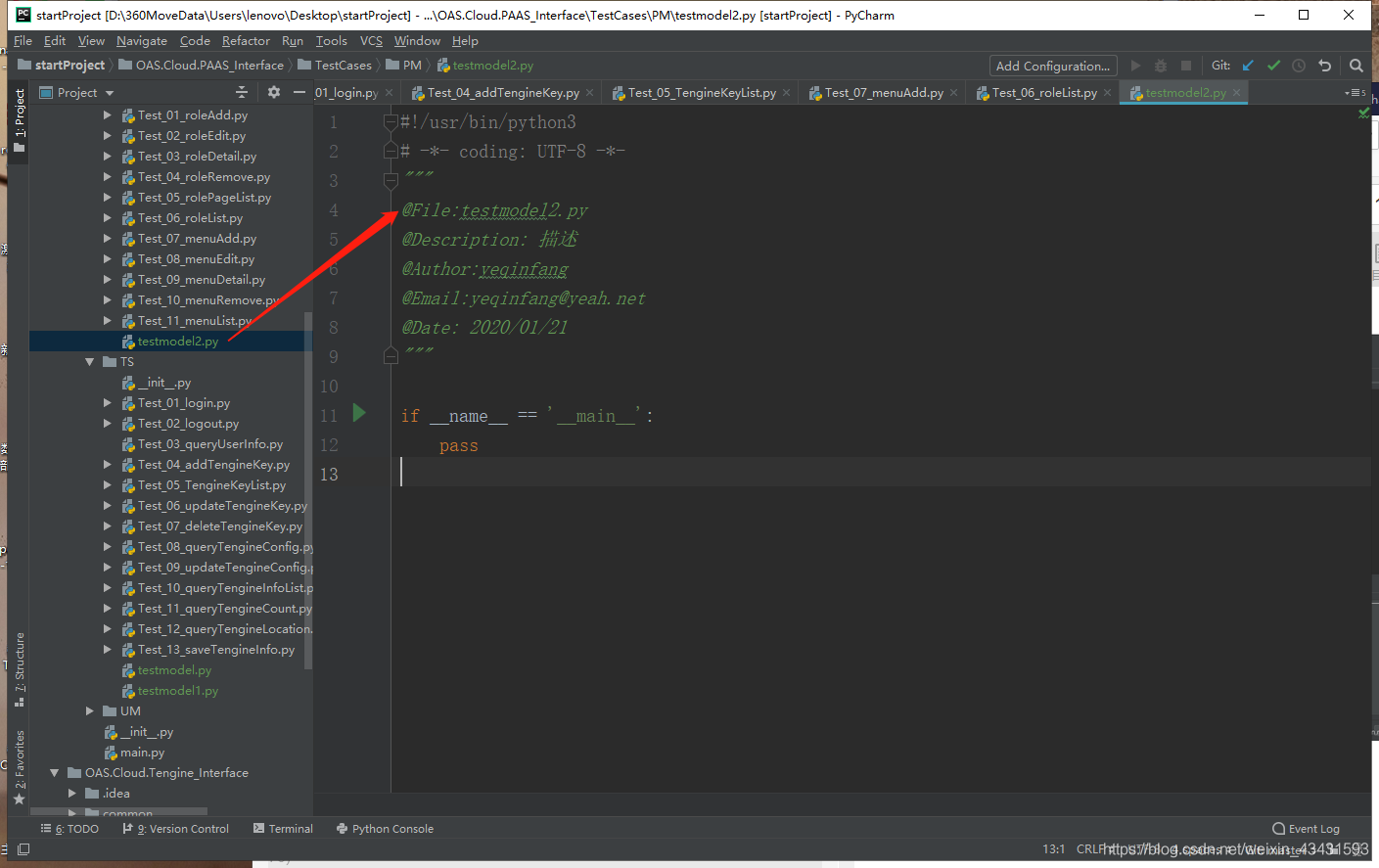This screenshot has width=1379, height=868.
Task: Click the startProject breadcrumb
Action: coord(61,66)
